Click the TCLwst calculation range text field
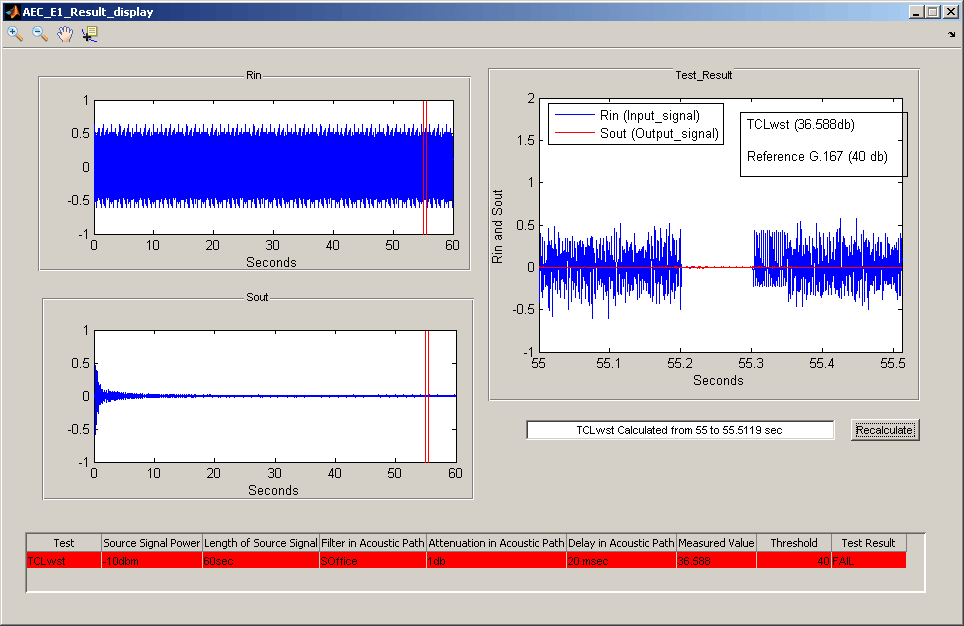 [680, 429]
